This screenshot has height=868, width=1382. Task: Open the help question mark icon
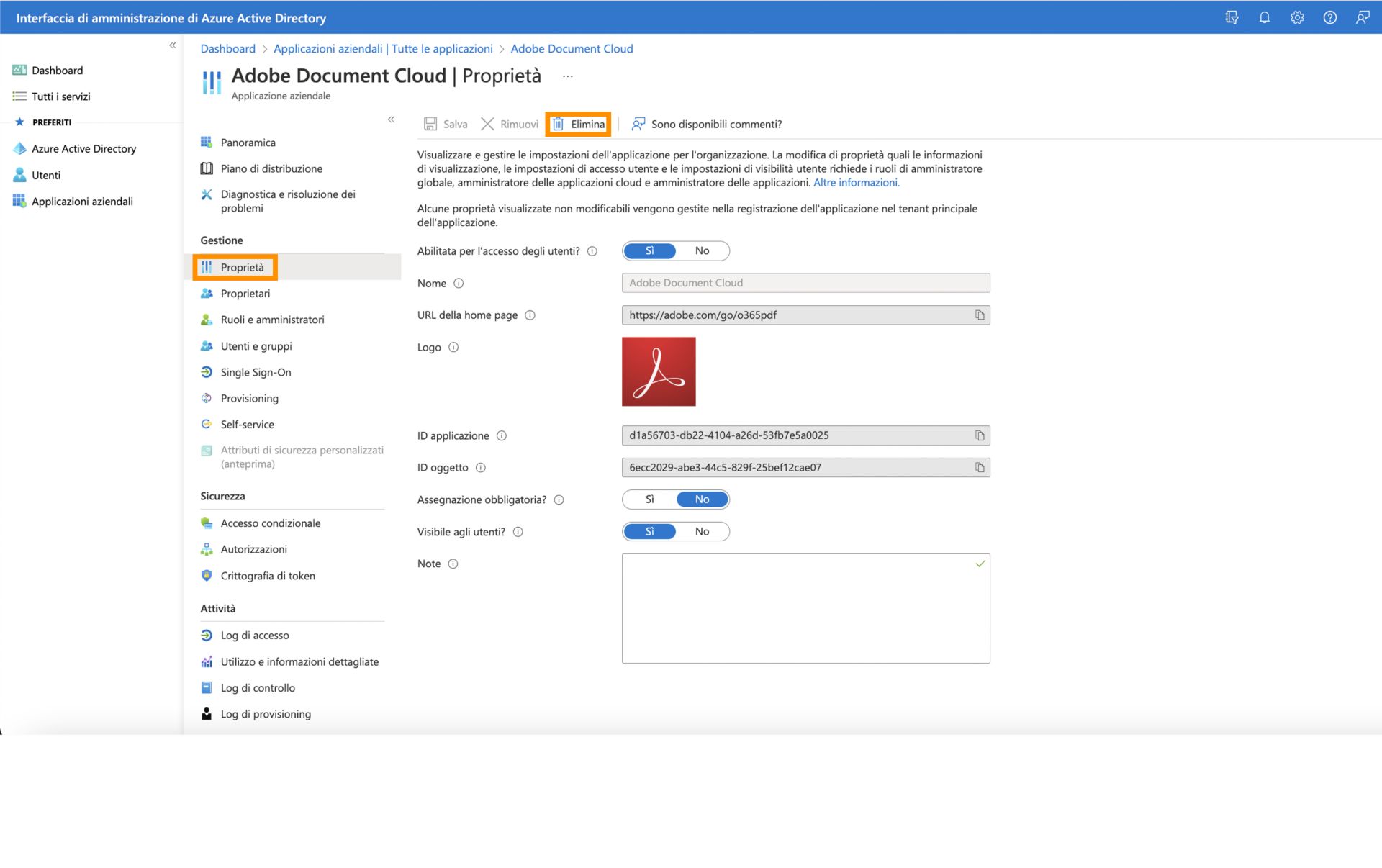click(1329, 18)
